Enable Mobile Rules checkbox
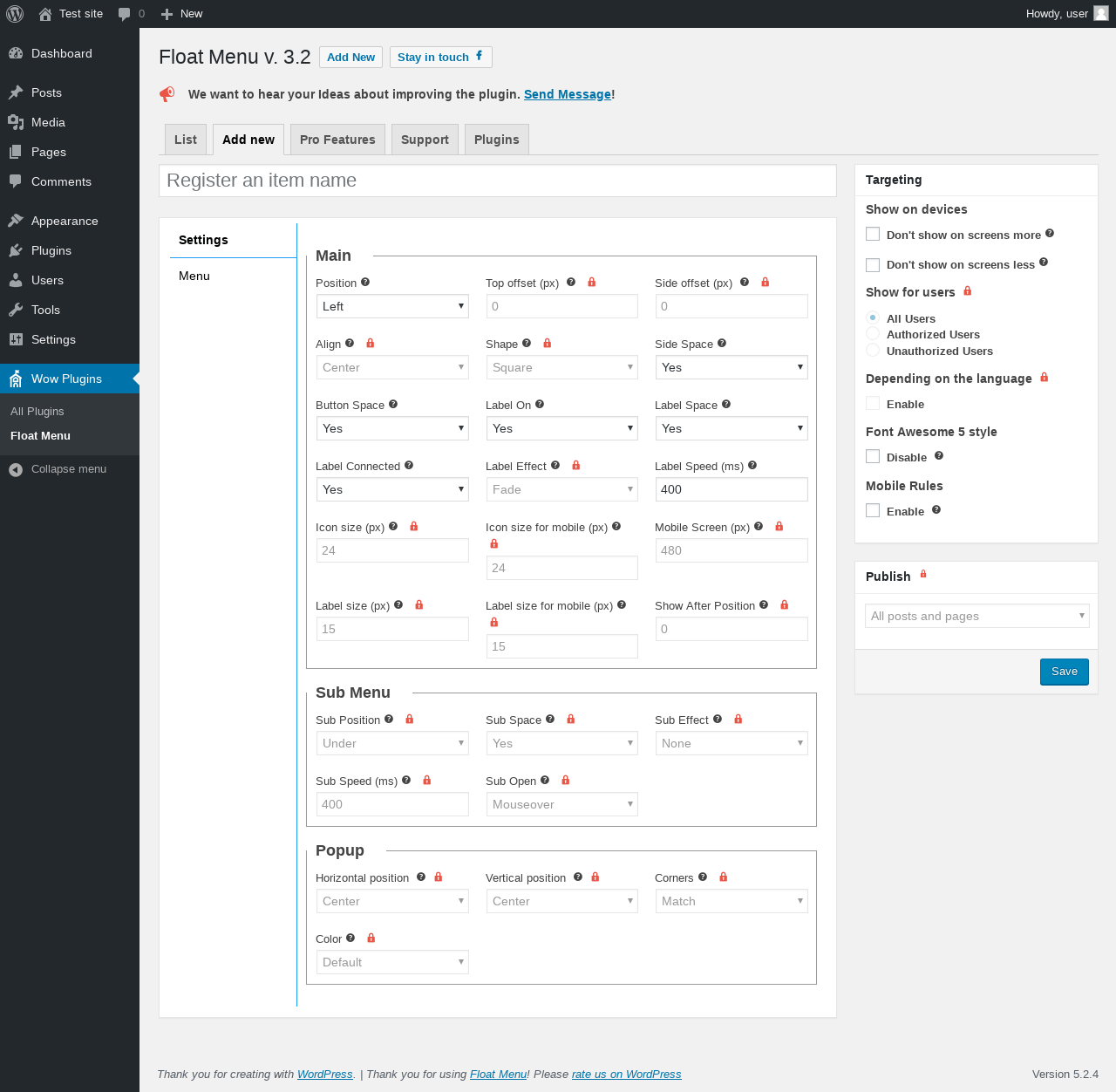Viewport: 1116px width, 1092px height. (873, 510)
